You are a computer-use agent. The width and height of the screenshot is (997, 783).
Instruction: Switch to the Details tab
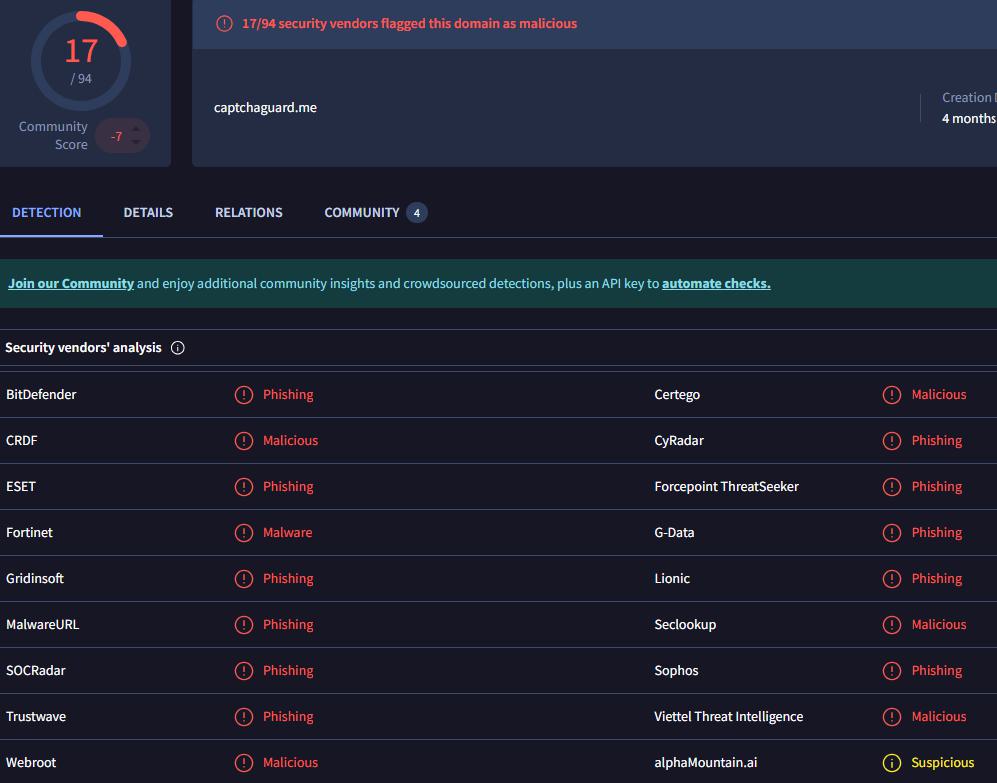click(x=148, y=213)
